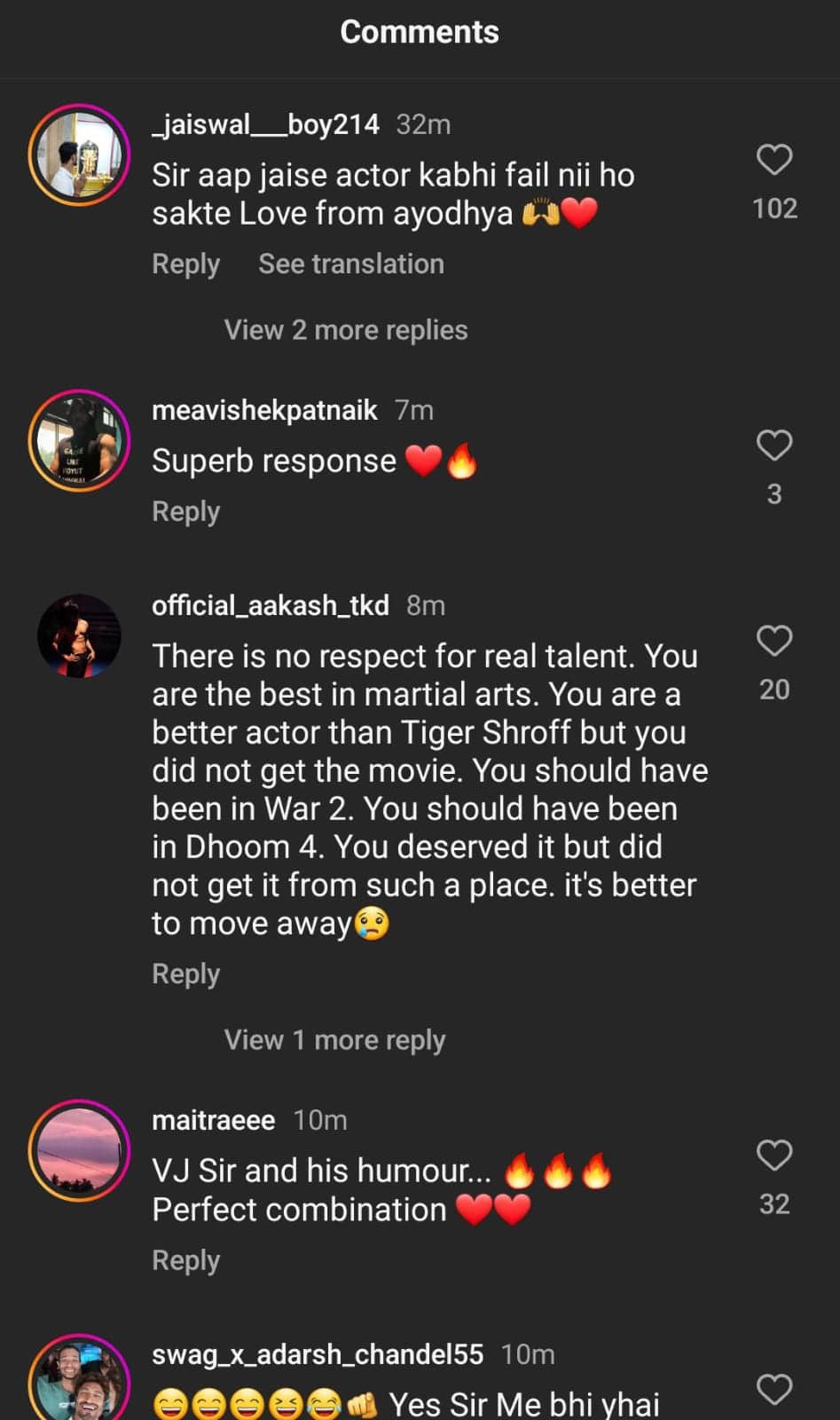Tap the 102 like count label

[x=775, y=208]
